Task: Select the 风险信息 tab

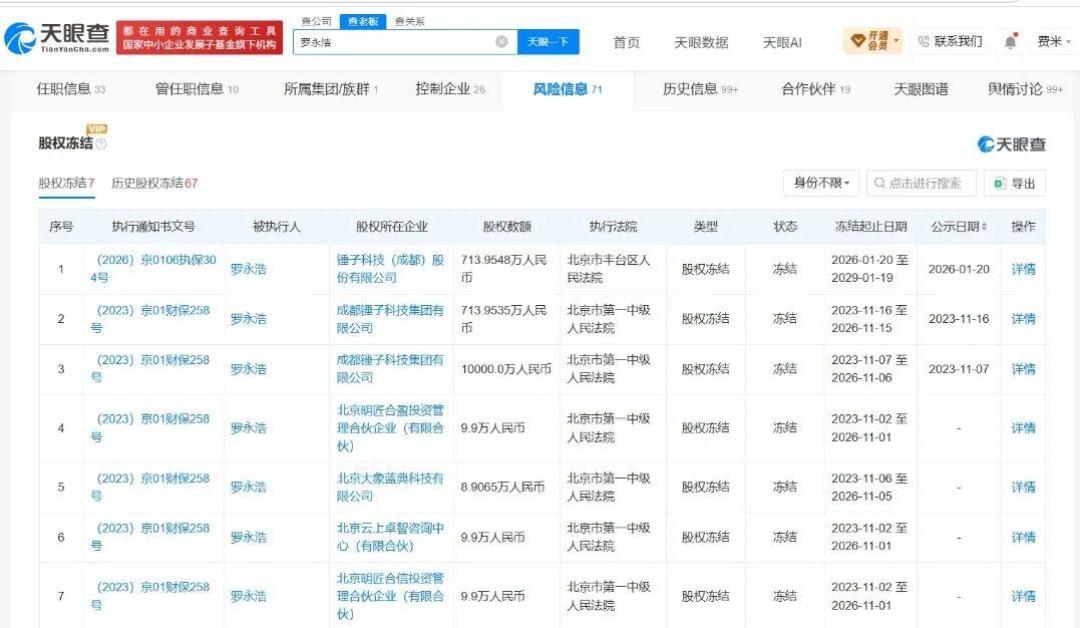Action: (568, 89)
